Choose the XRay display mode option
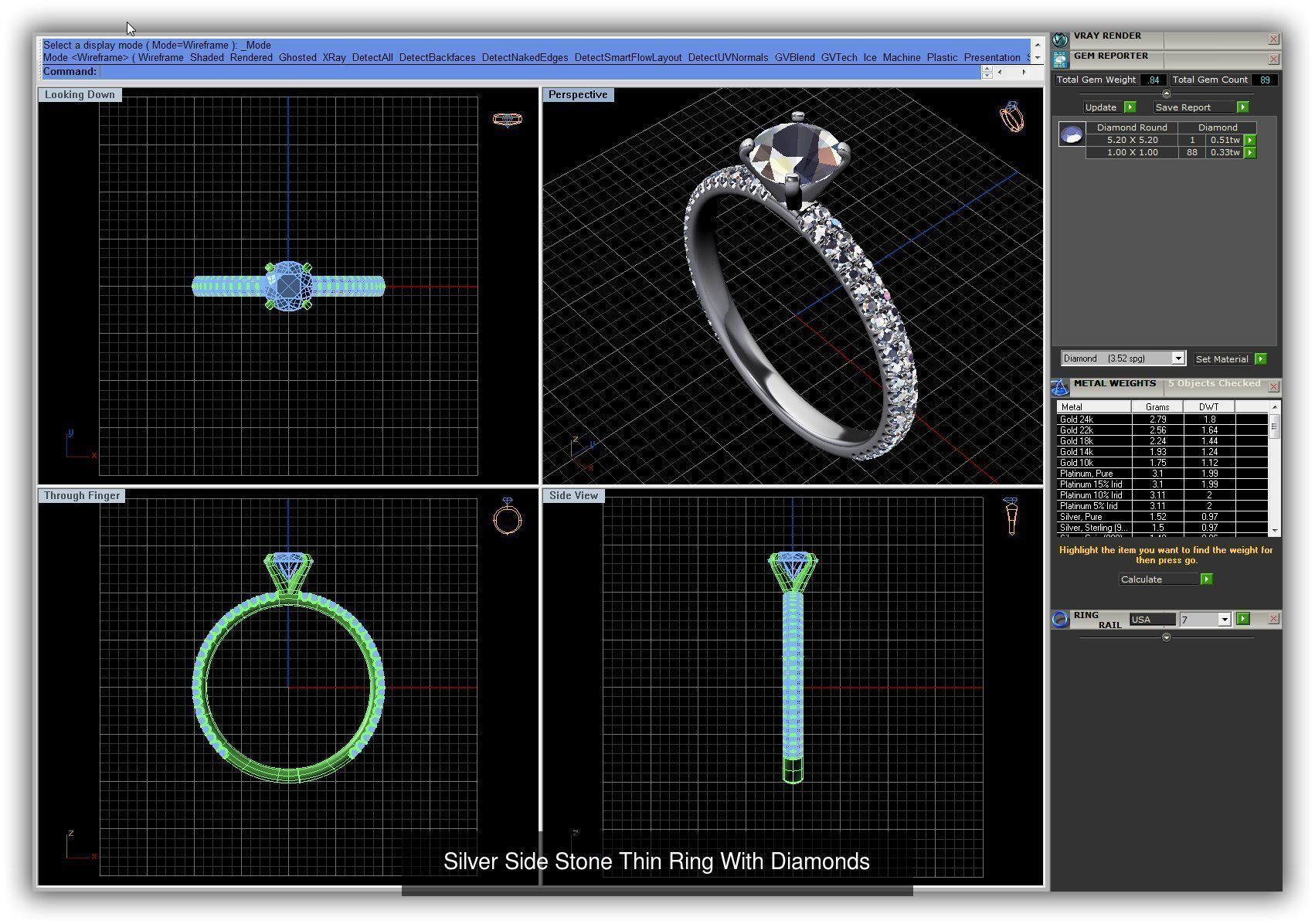The height and width of the screenshot is (924, 1315). pos(334,58)
